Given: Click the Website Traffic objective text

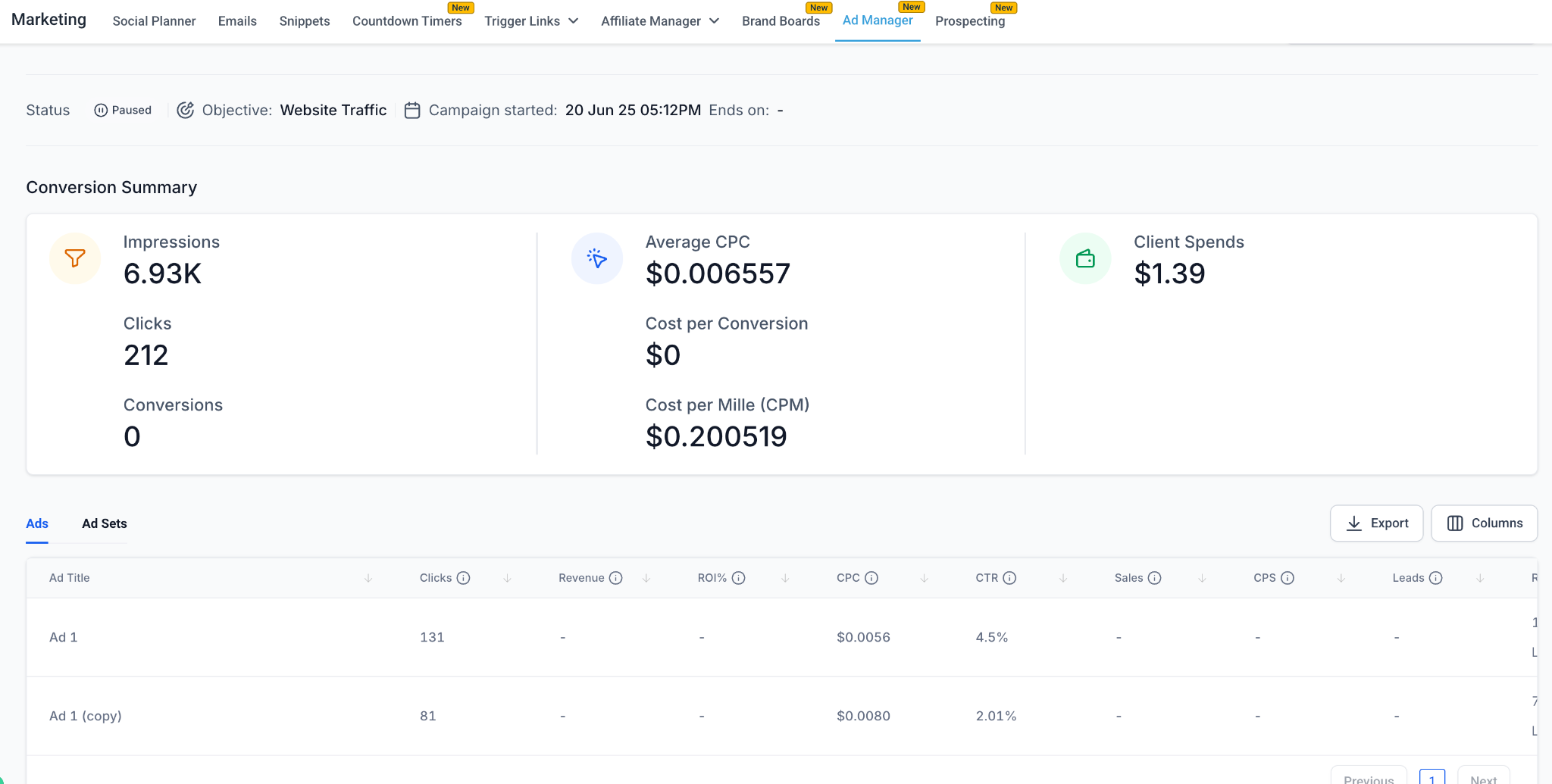Looking at the screenshot, I should tap(333, 110).
